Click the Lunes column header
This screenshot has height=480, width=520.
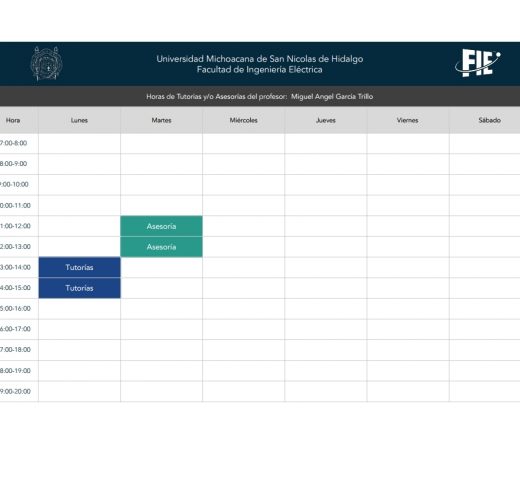(79, 120)
